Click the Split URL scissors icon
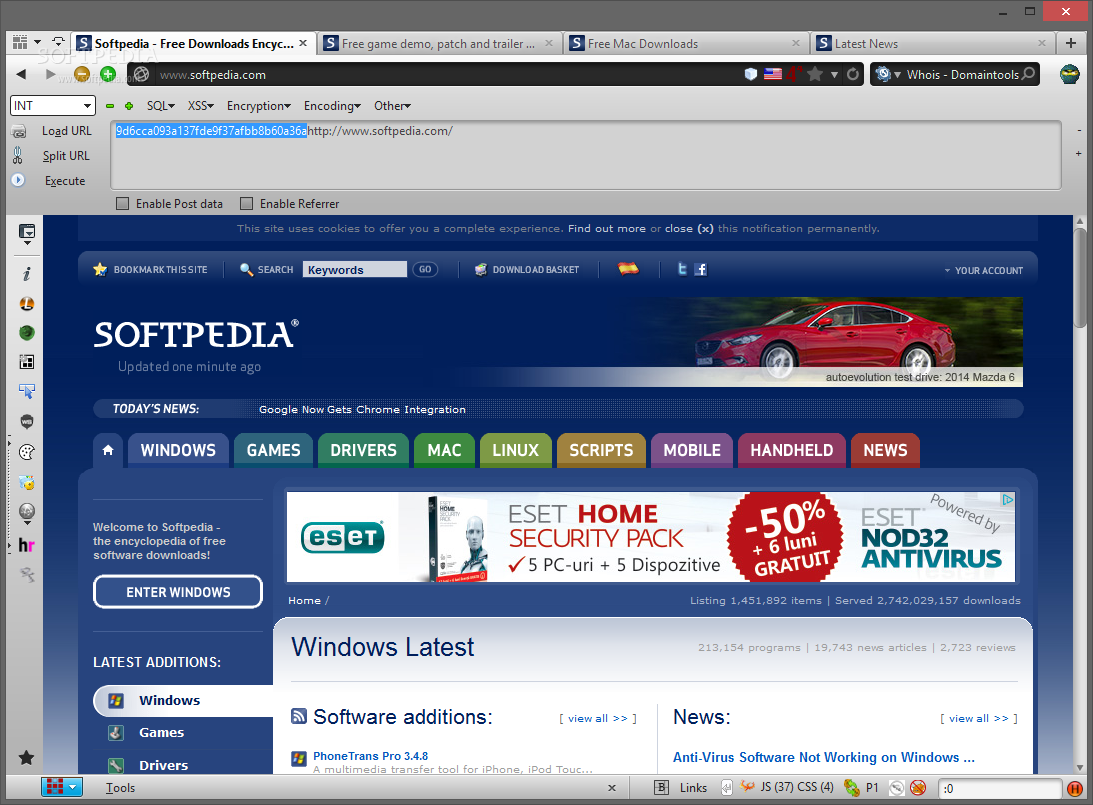 pos(18,155)
